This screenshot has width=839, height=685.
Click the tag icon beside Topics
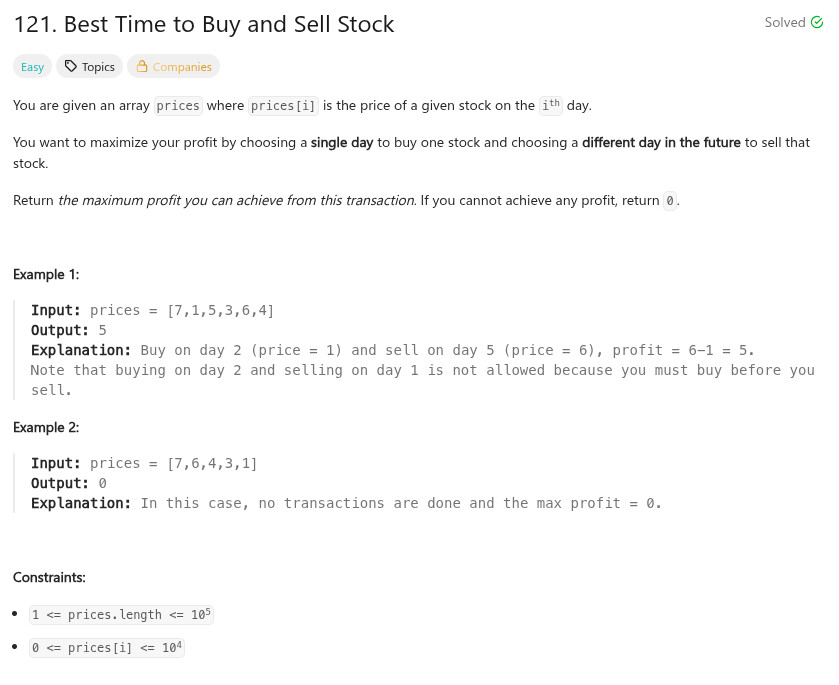70,67
